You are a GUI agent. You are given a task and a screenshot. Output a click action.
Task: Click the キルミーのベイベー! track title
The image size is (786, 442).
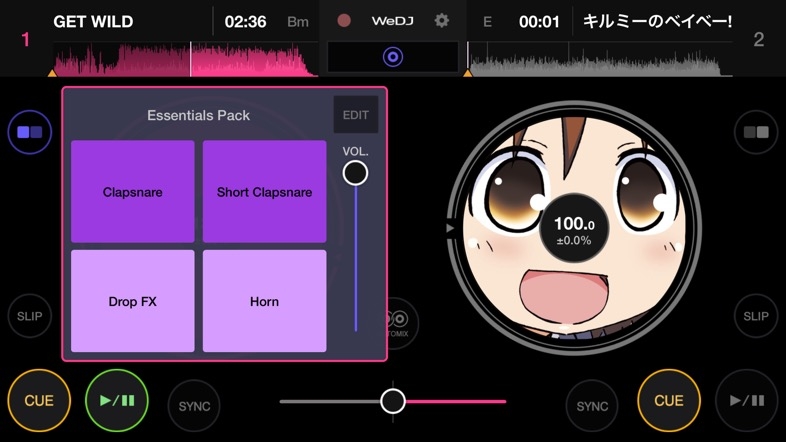pos(657,22)
